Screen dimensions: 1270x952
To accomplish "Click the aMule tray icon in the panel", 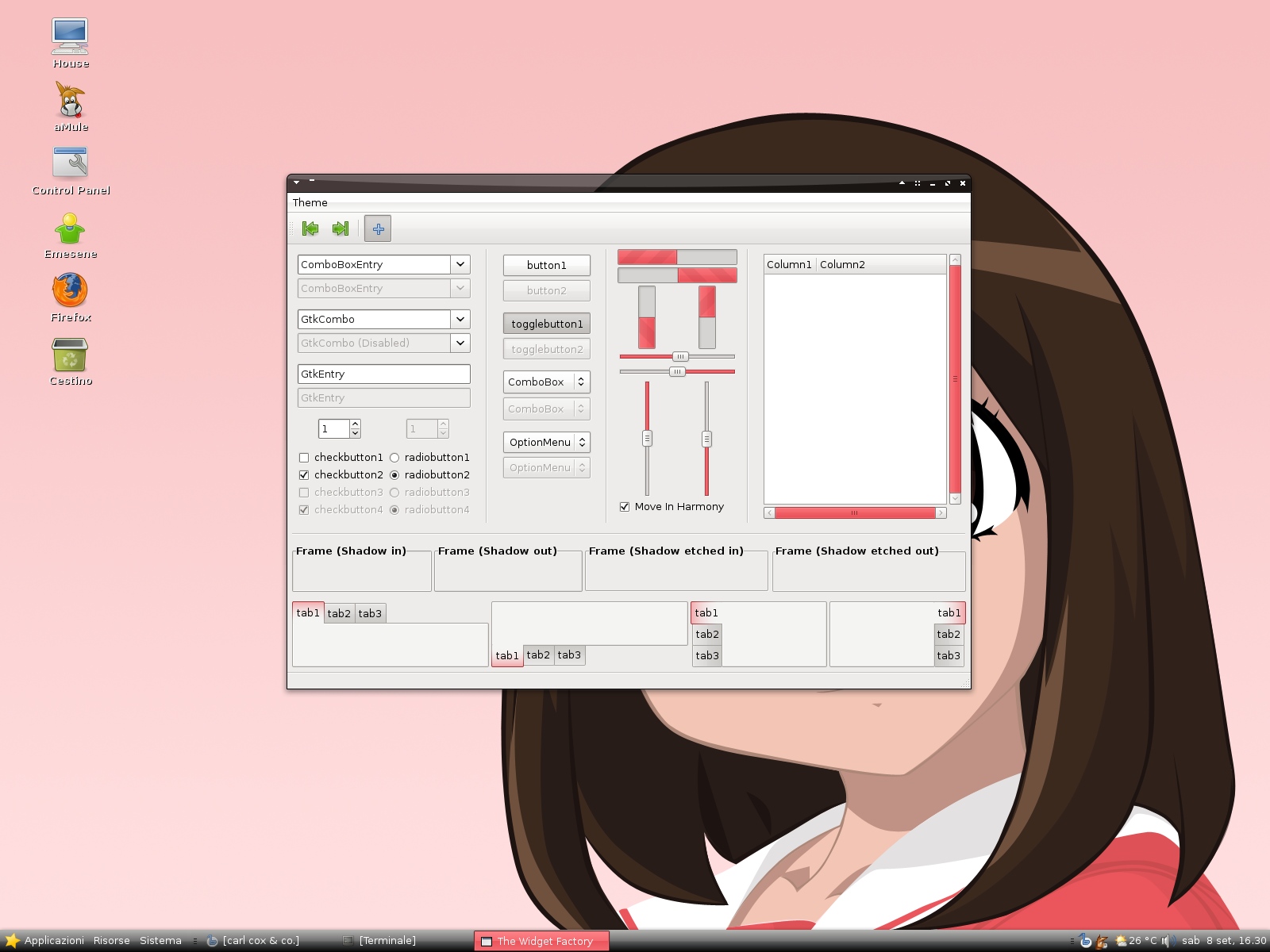I will (1102, 941).
